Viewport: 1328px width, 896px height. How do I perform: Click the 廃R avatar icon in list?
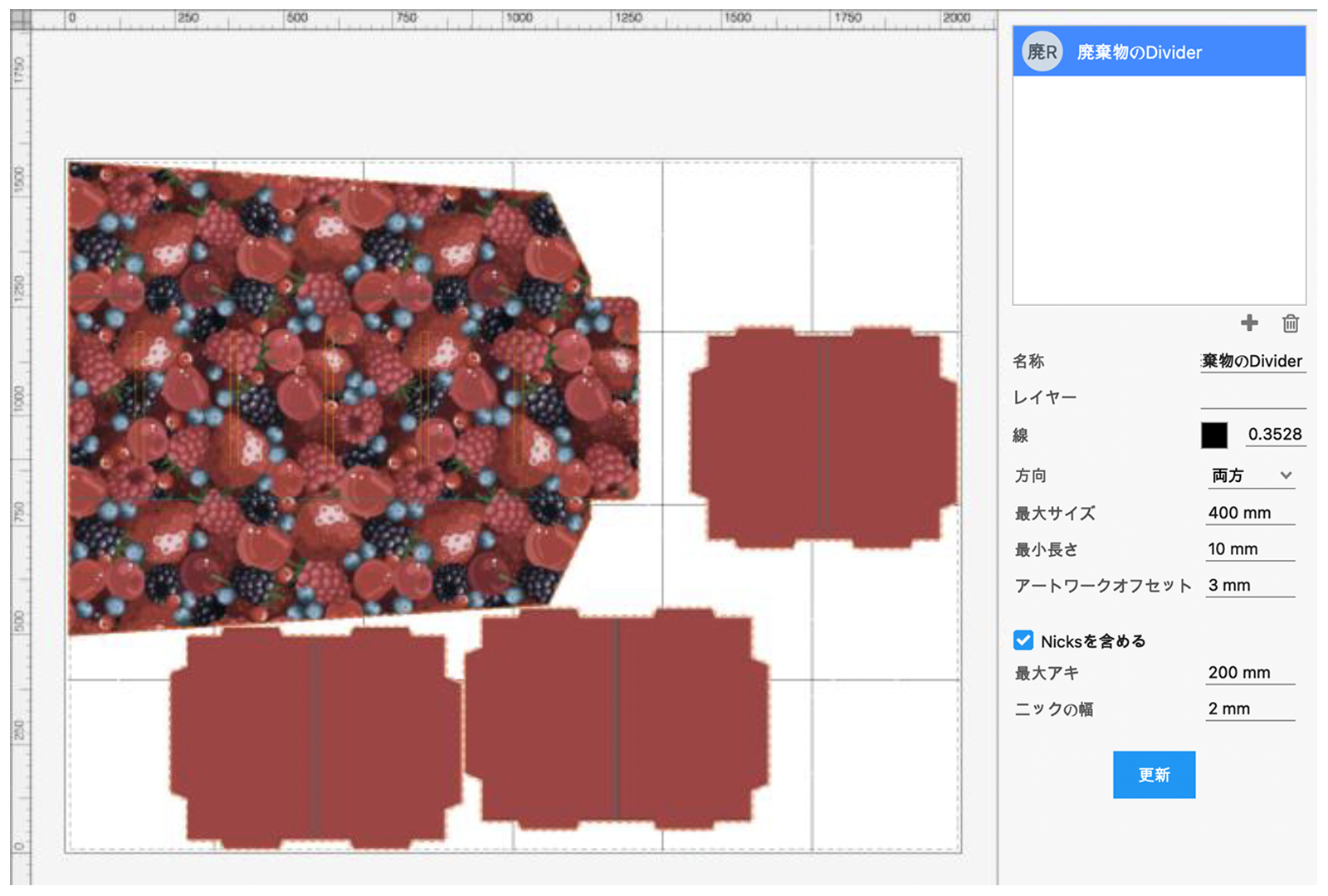pos(1042,51)
